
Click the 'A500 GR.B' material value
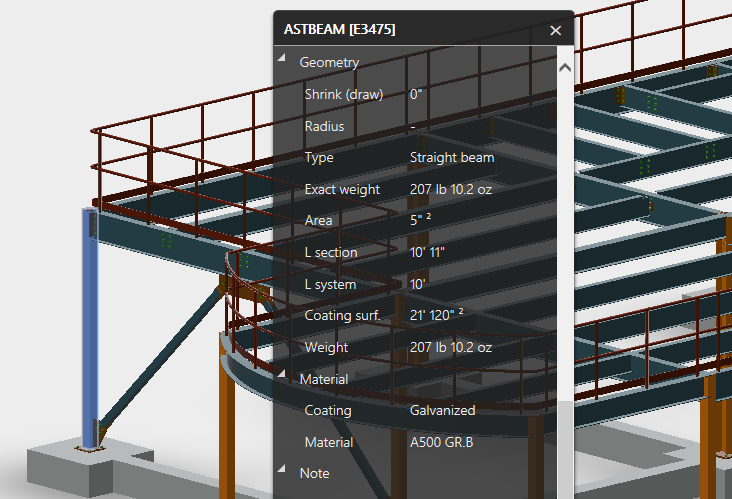(442, 442)
